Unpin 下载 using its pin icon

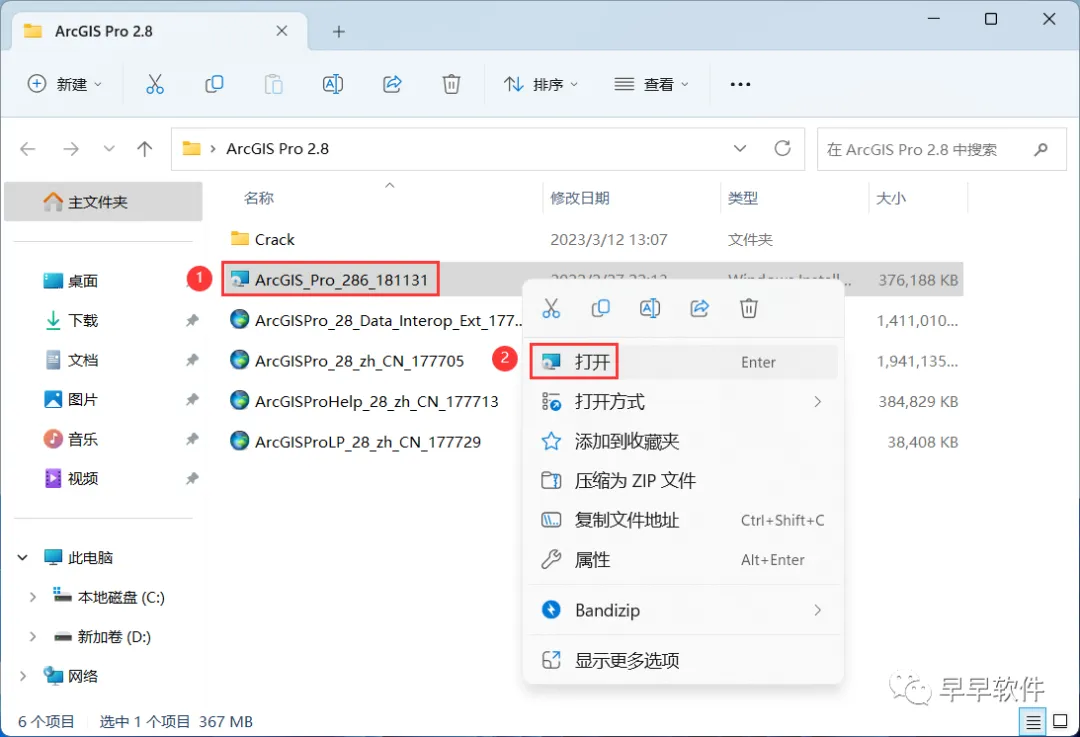(x=192, y=320)
